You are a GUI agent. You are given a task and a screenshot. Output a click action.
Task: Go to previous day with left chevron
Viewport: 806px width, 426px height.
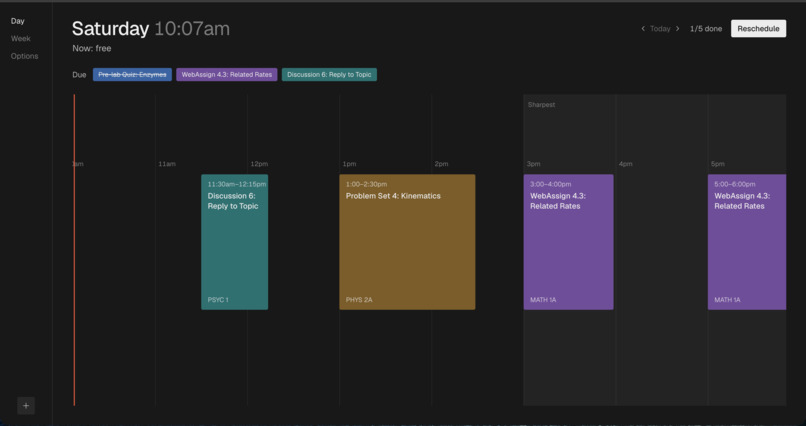pyautogui.click(x=643, y=29)
